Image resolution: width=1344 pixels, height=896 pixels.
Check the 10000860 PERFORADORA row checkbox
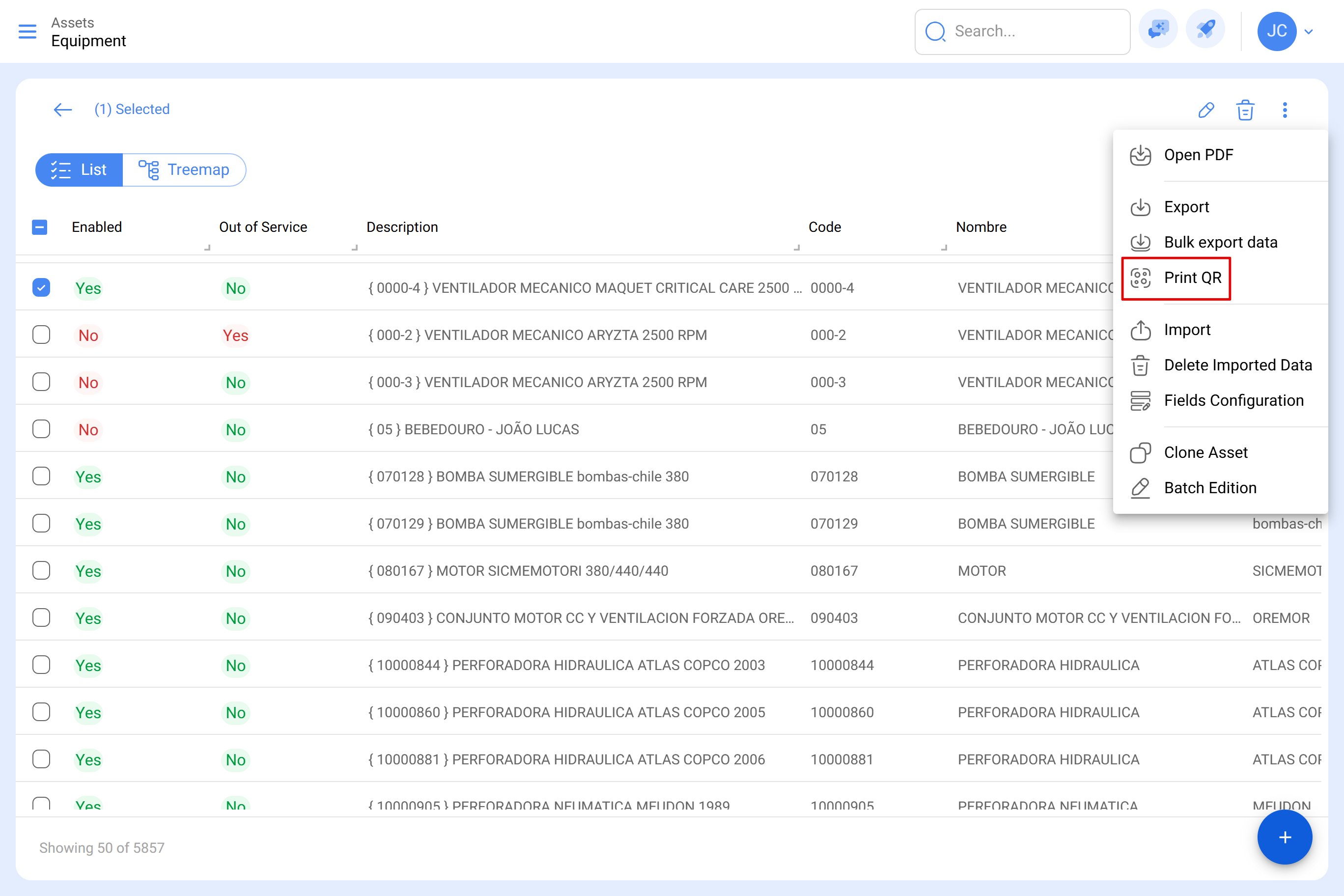41,712
